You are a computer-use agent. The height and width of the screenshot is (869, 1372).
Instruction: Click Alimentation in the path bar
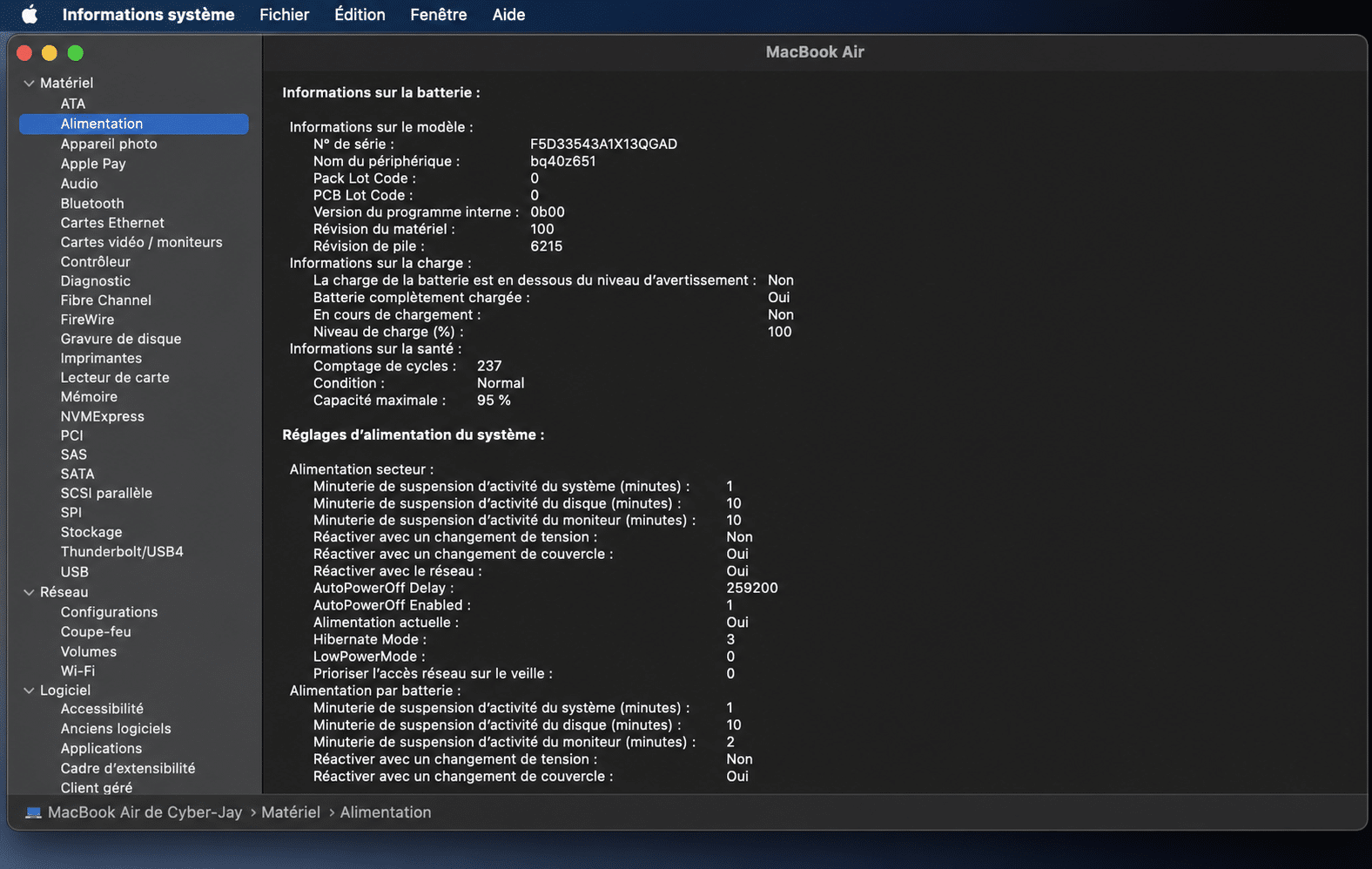click(386, 812)
